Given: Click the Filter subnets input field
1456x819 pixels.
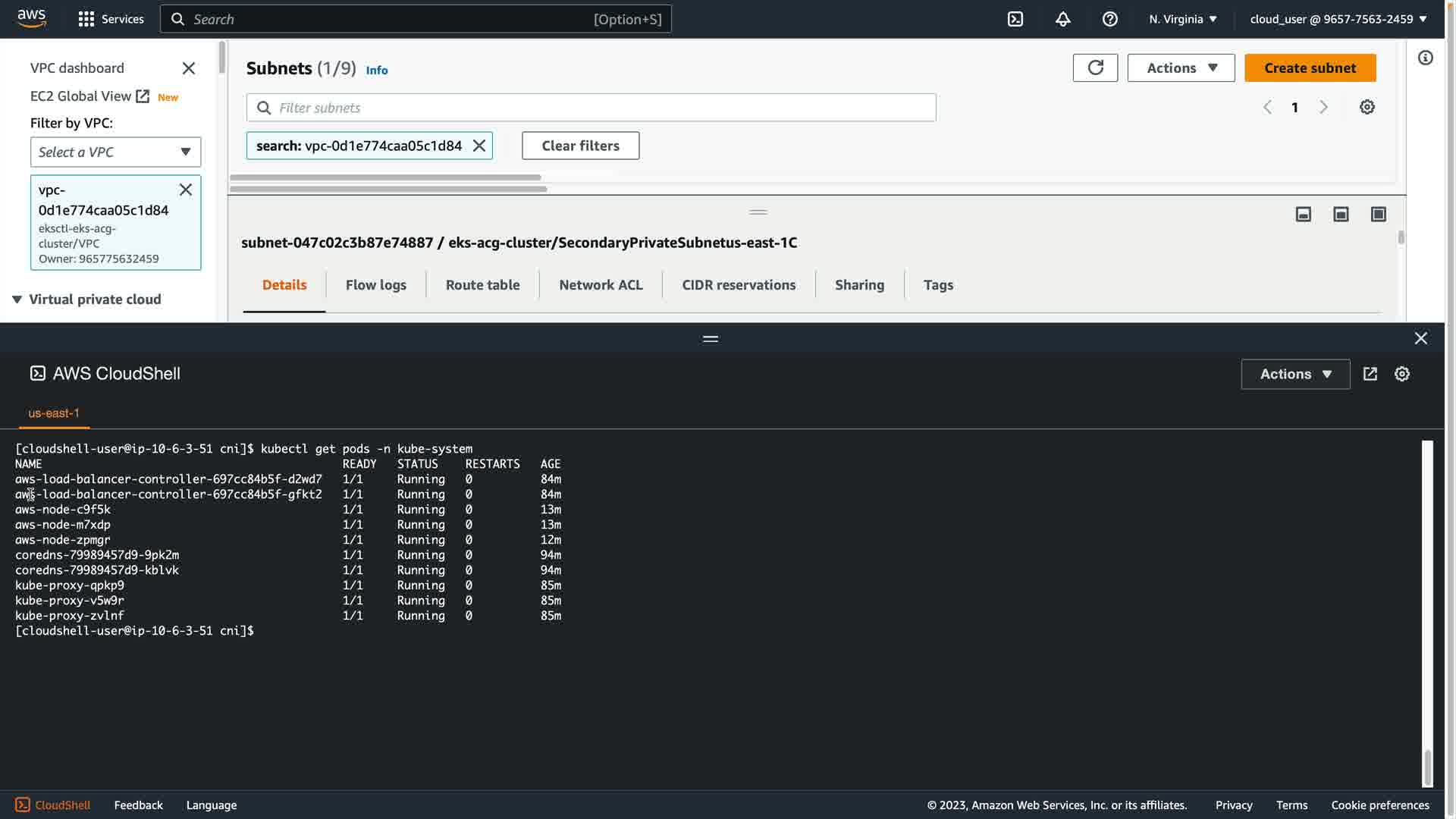Looking at the screenshot, I should click(x=591, y=108).
